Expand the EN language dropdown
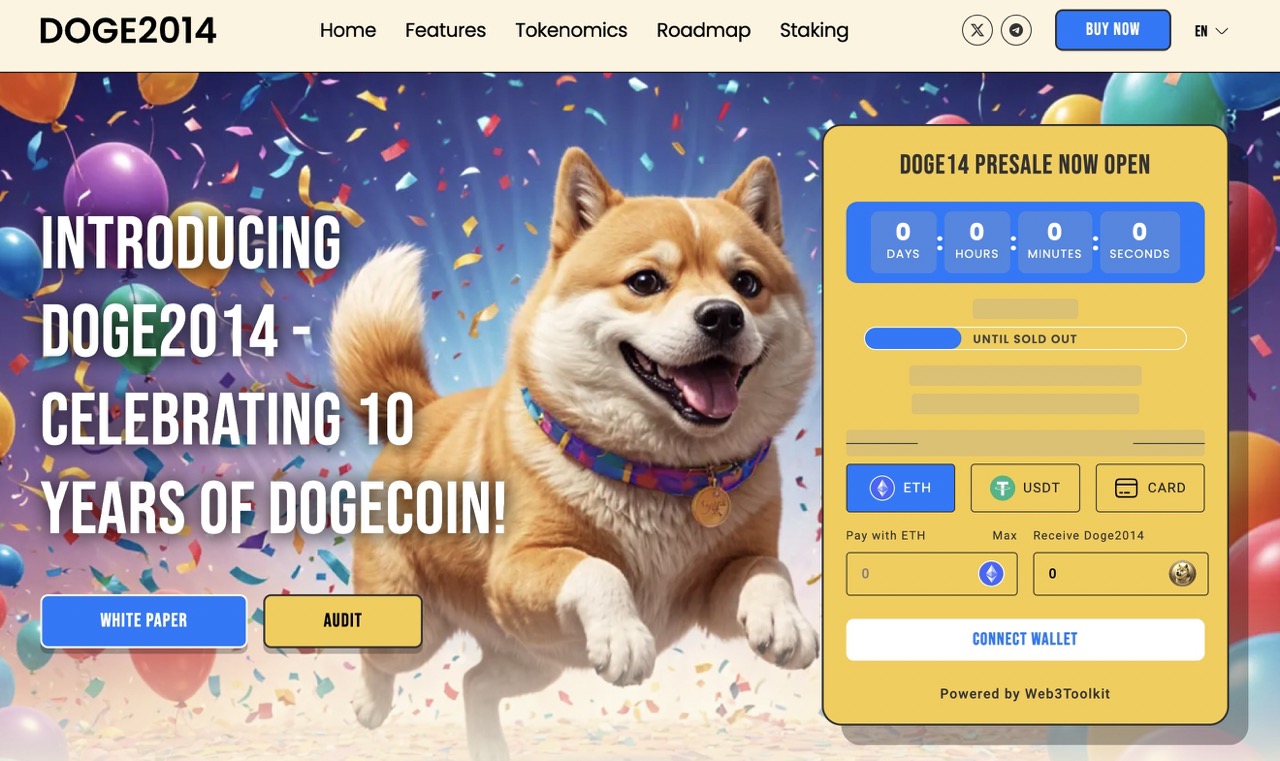 (x=1211, y=31)
